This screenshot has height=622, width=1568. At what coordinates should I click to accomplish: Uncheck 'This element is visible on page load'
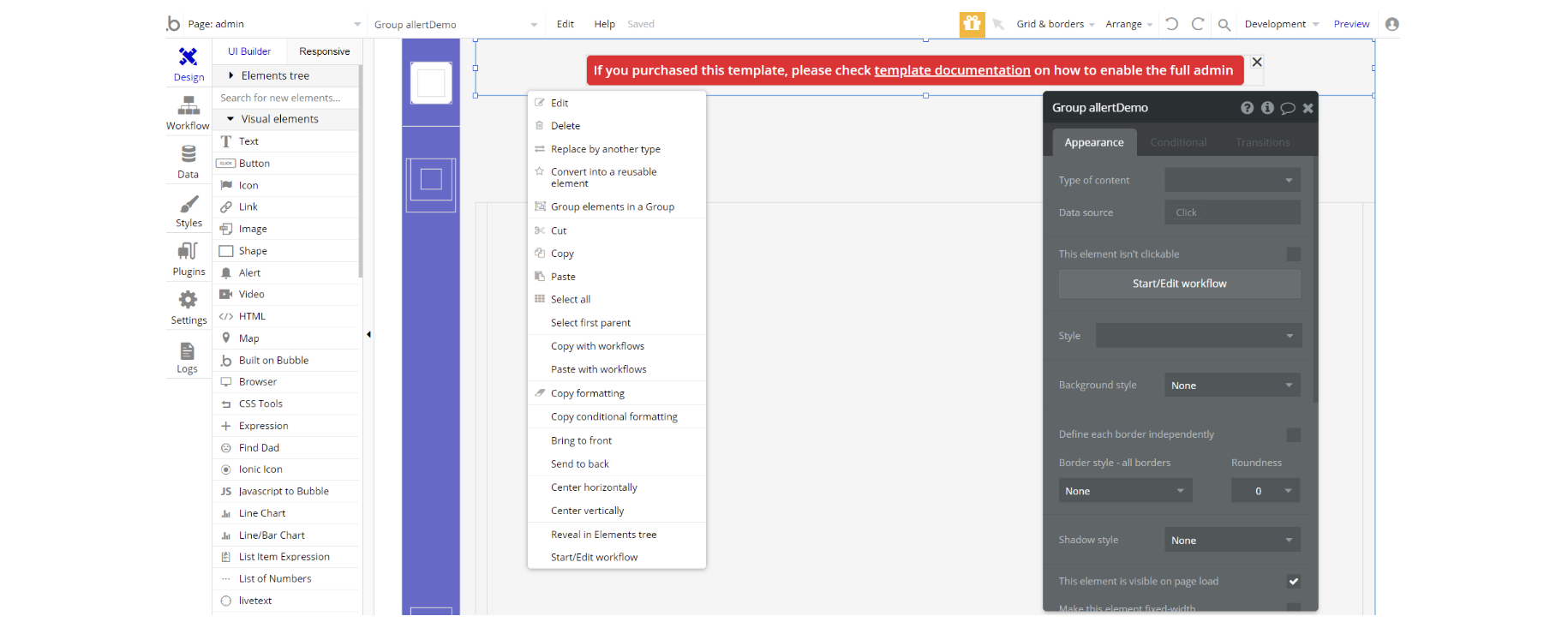[1293, 582]
